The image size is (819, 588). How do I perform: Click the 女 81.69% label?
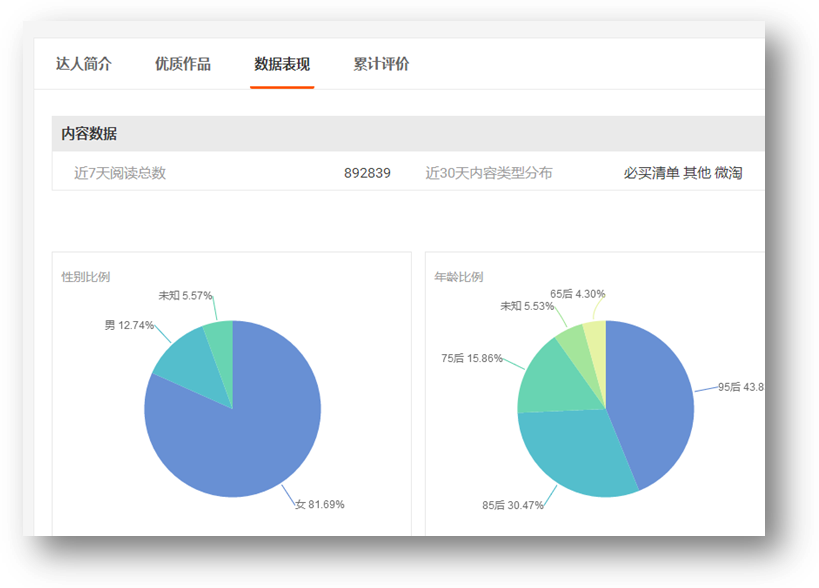coord(318,504)
